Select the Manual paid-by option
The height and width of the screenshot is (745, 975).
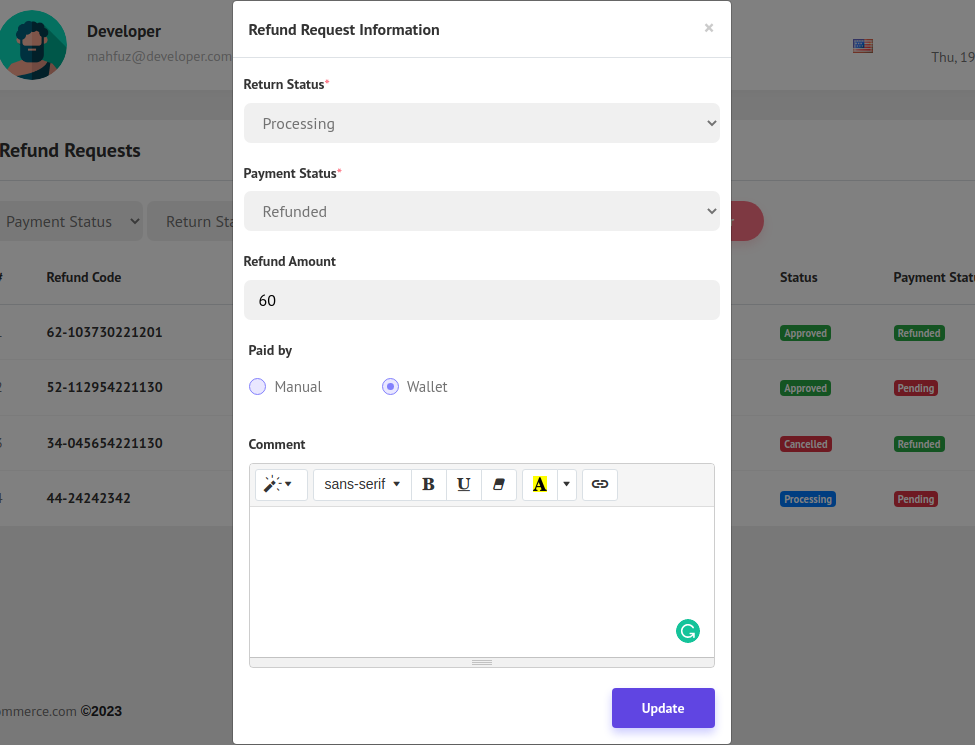pos(258,387)
